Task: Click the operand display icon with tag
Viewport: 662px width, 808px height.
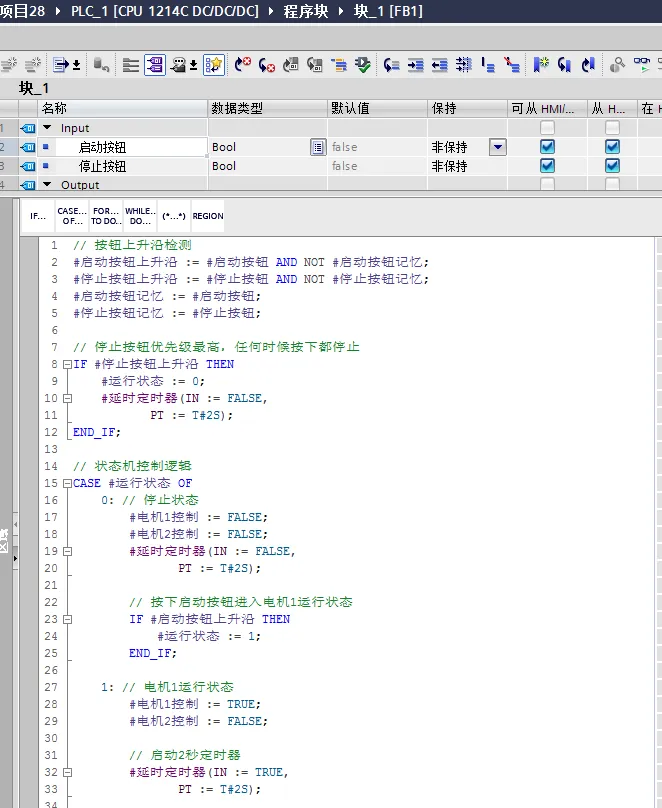Action: [178, 65]
